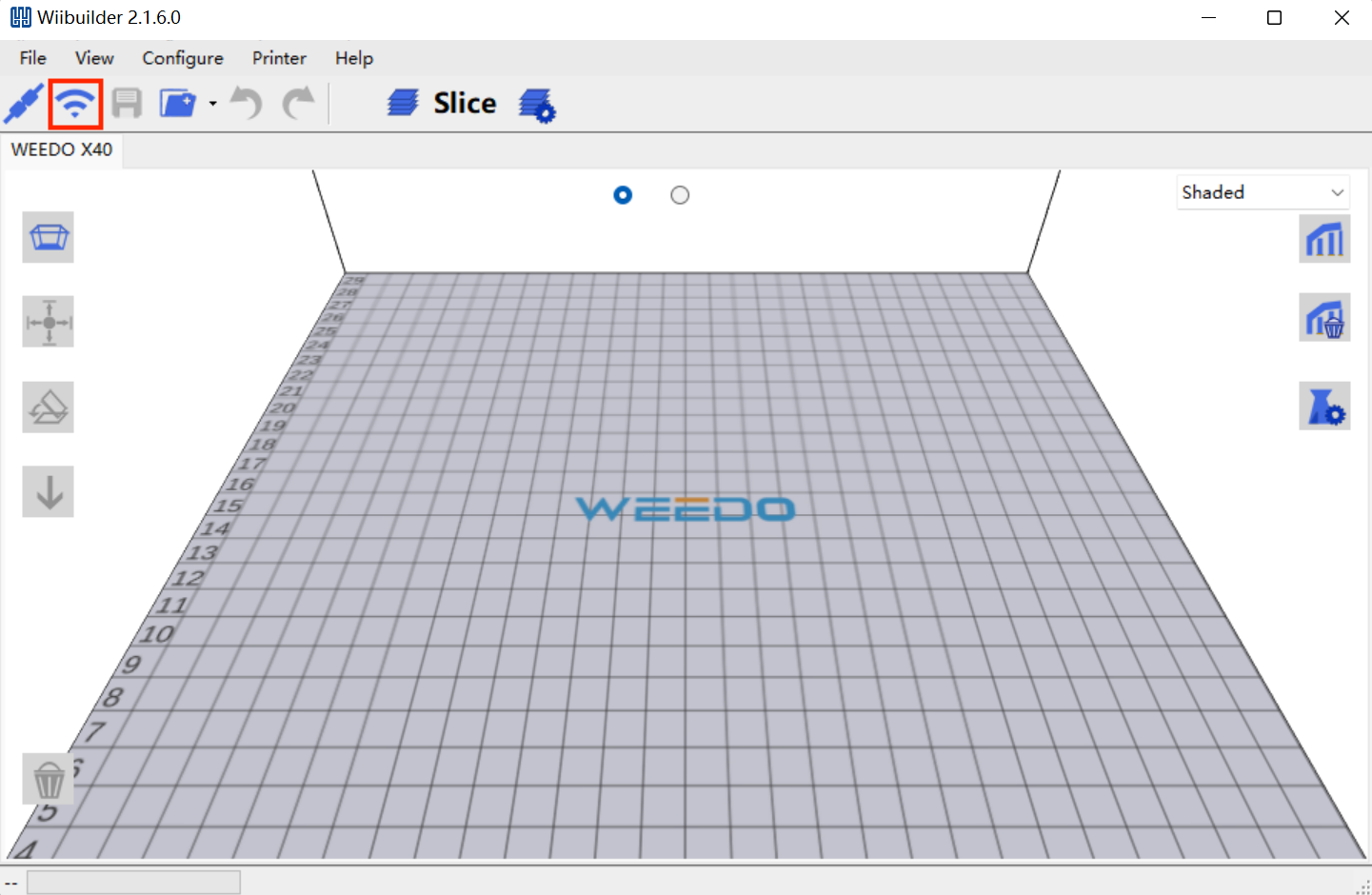Click the lay flat down-arrow icon

[x=49, y=492]
